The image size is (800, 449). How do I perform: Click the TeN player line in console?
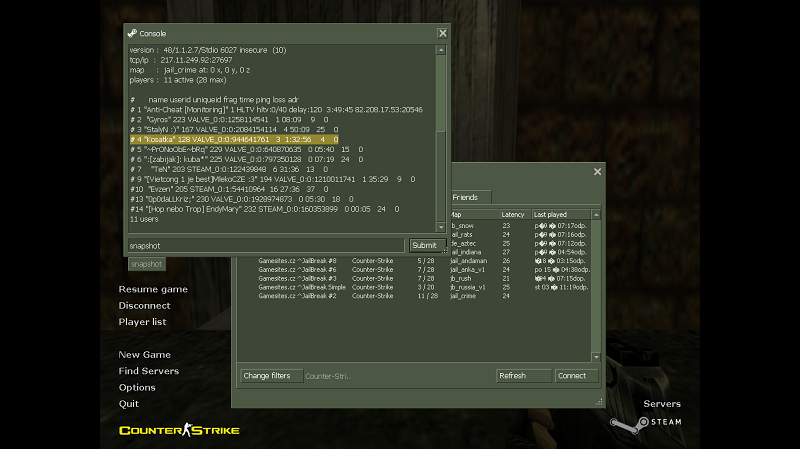tap(229, 169)
